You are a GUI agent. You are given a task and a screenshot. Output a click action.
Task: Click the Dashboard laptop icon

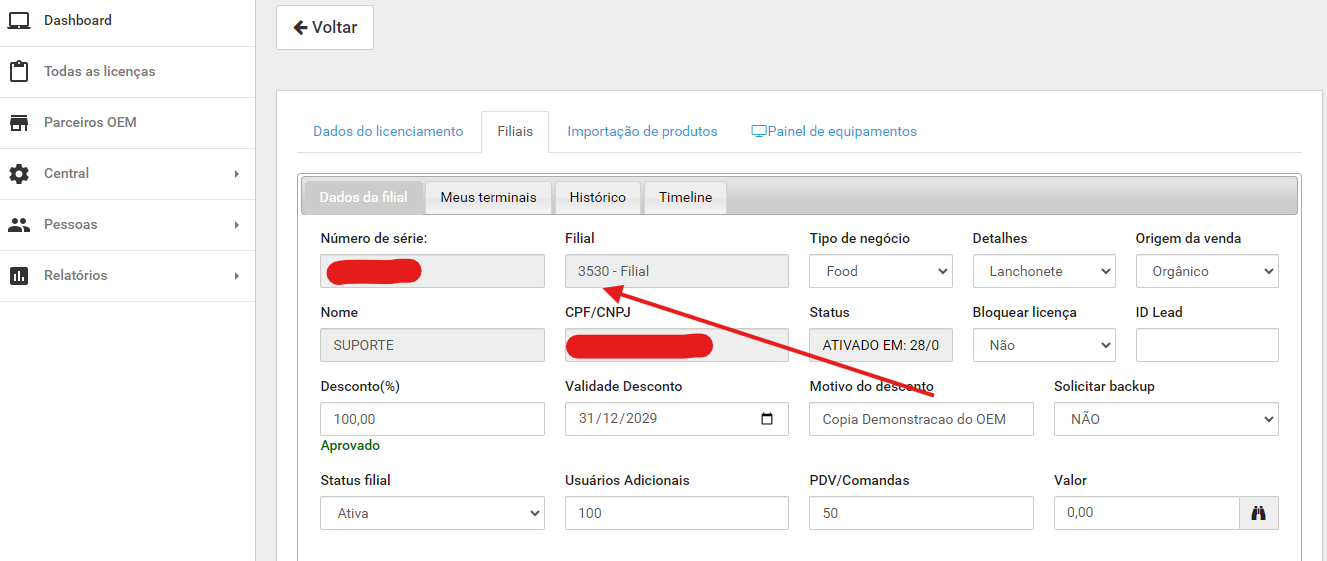19,20
